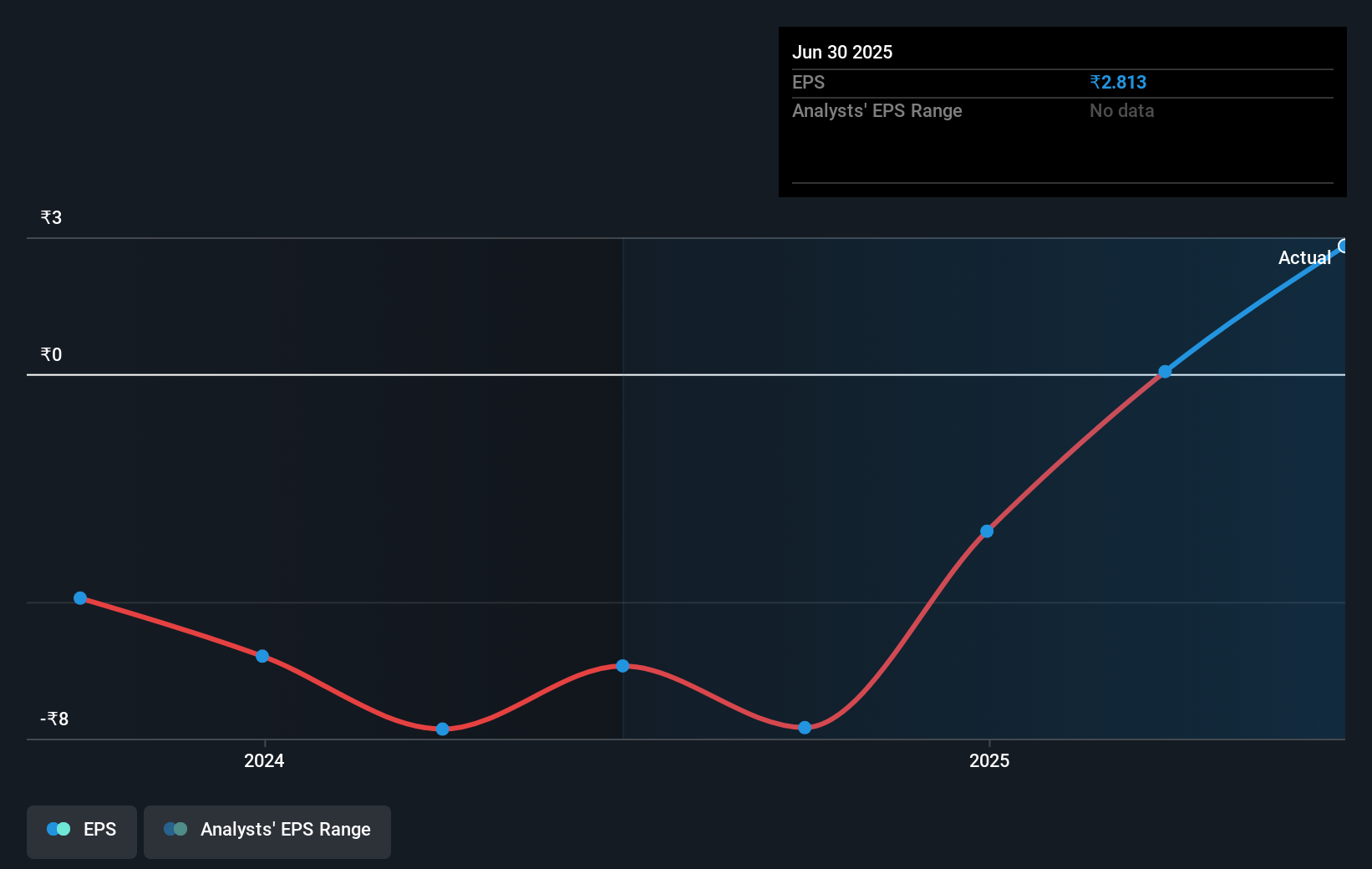Select the EPS trough point before 2025
Image resolution: width=1372 pixels, height=869 pixels.
coord(805,728)
